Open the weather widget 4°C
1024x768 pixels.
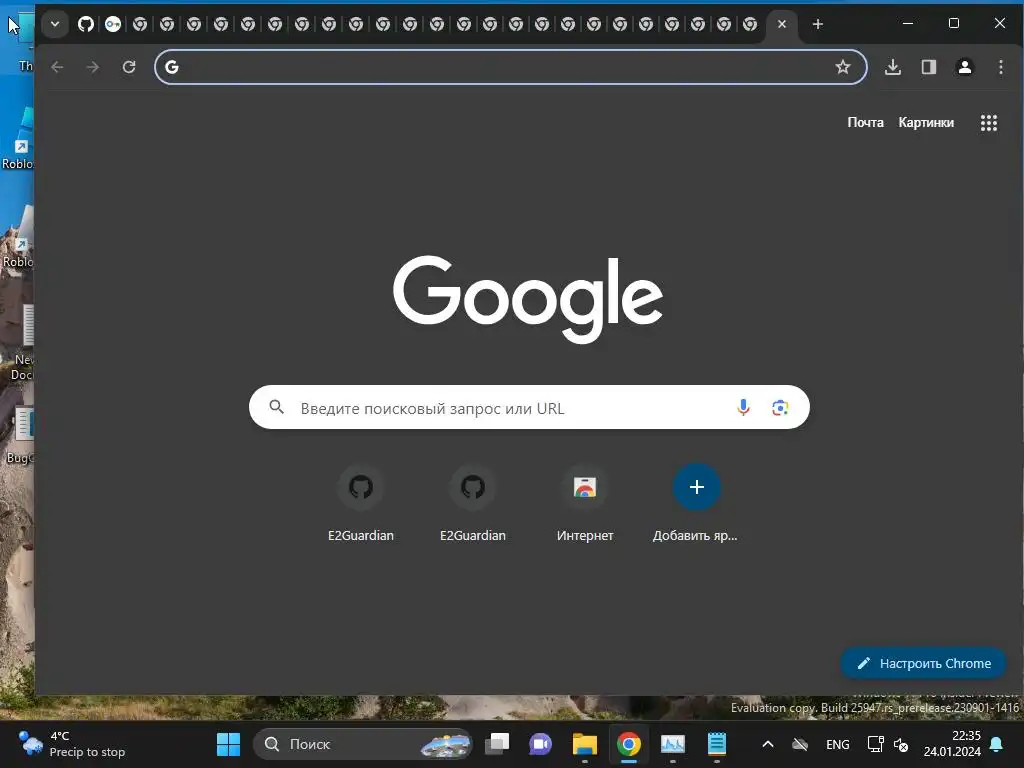coord(72,744)
